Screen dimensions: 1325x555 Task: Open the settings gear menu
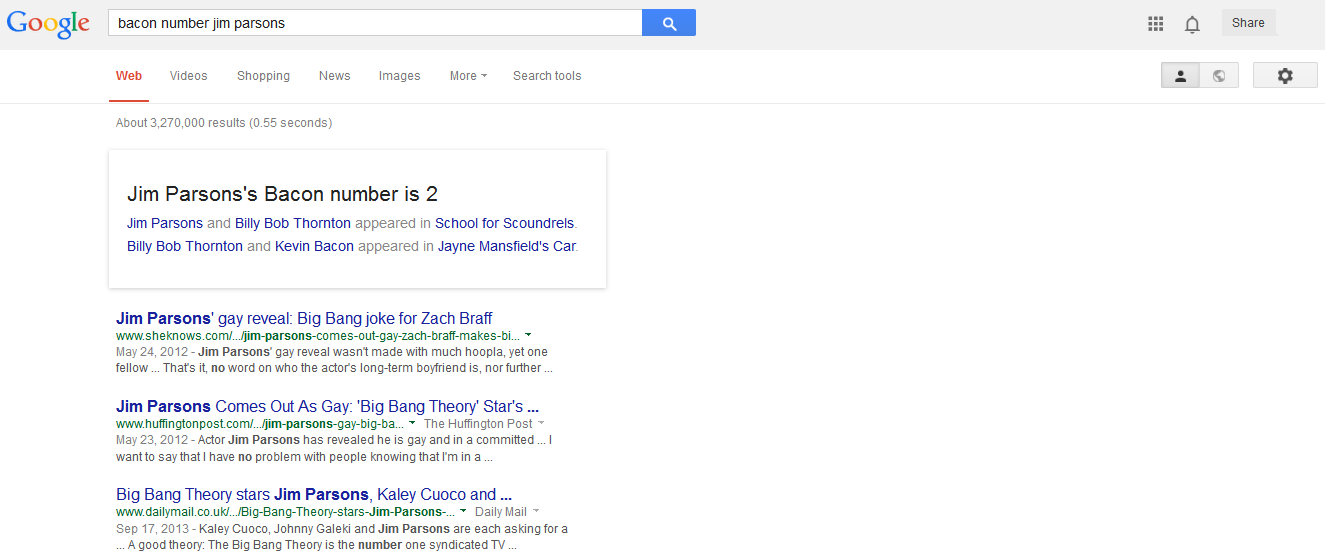point(1285,76)
